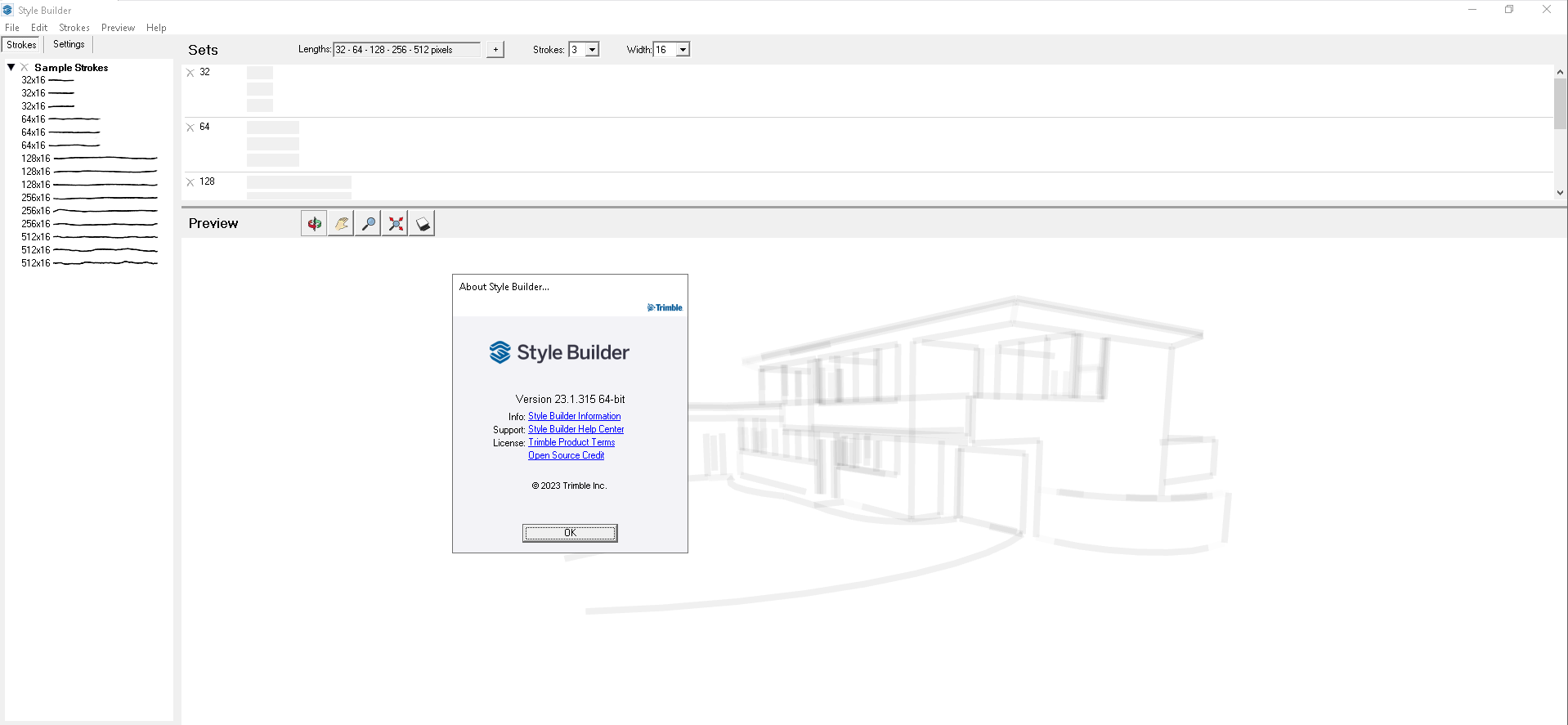Image resolution: width=1568 pixels, height=725 pixels.
Task: Collapse the Sample Strokes tree
Action: (11, 67)
